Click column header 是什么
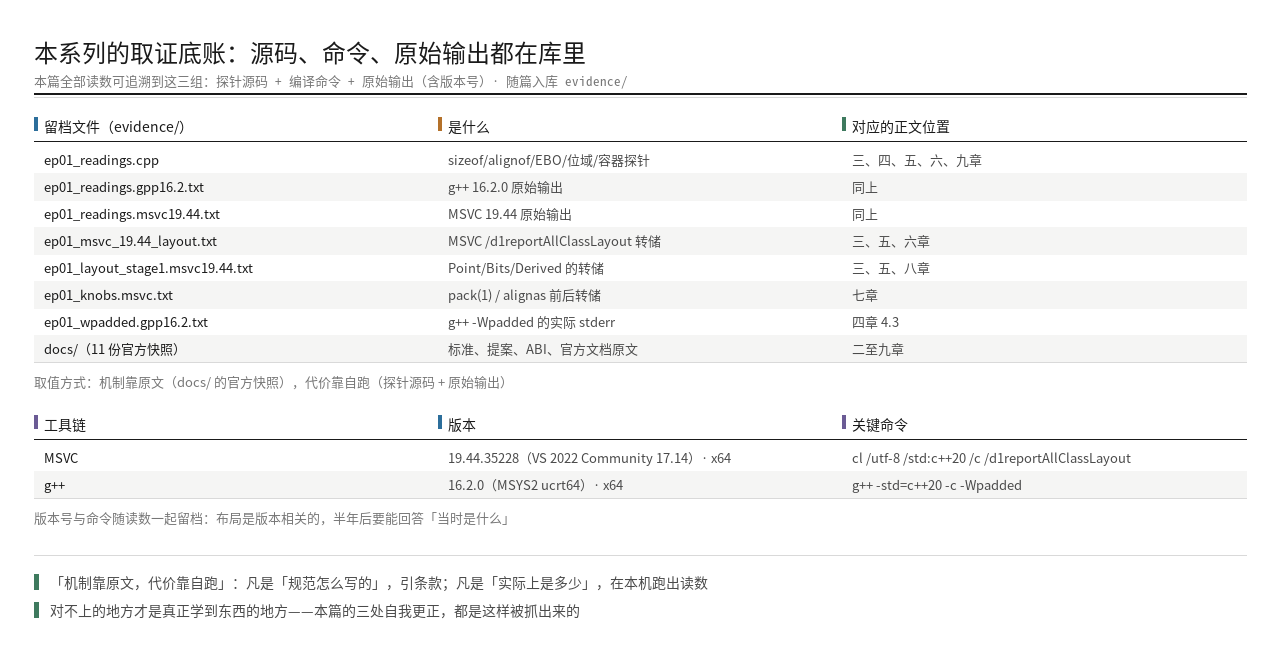The height and width of the screenshot is (661, 1280). 469,127
